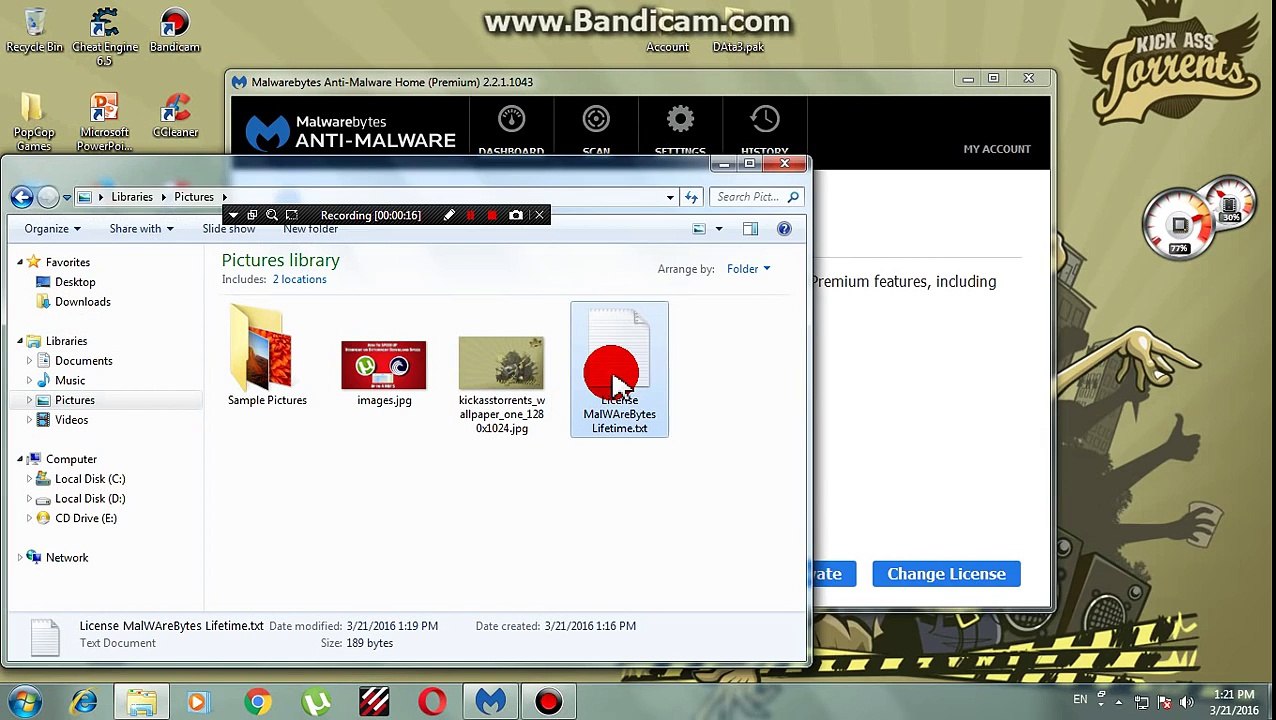The image size is (1276, 720).
Task: Click the Explorer Back arrow button
Action: (21, 197)
